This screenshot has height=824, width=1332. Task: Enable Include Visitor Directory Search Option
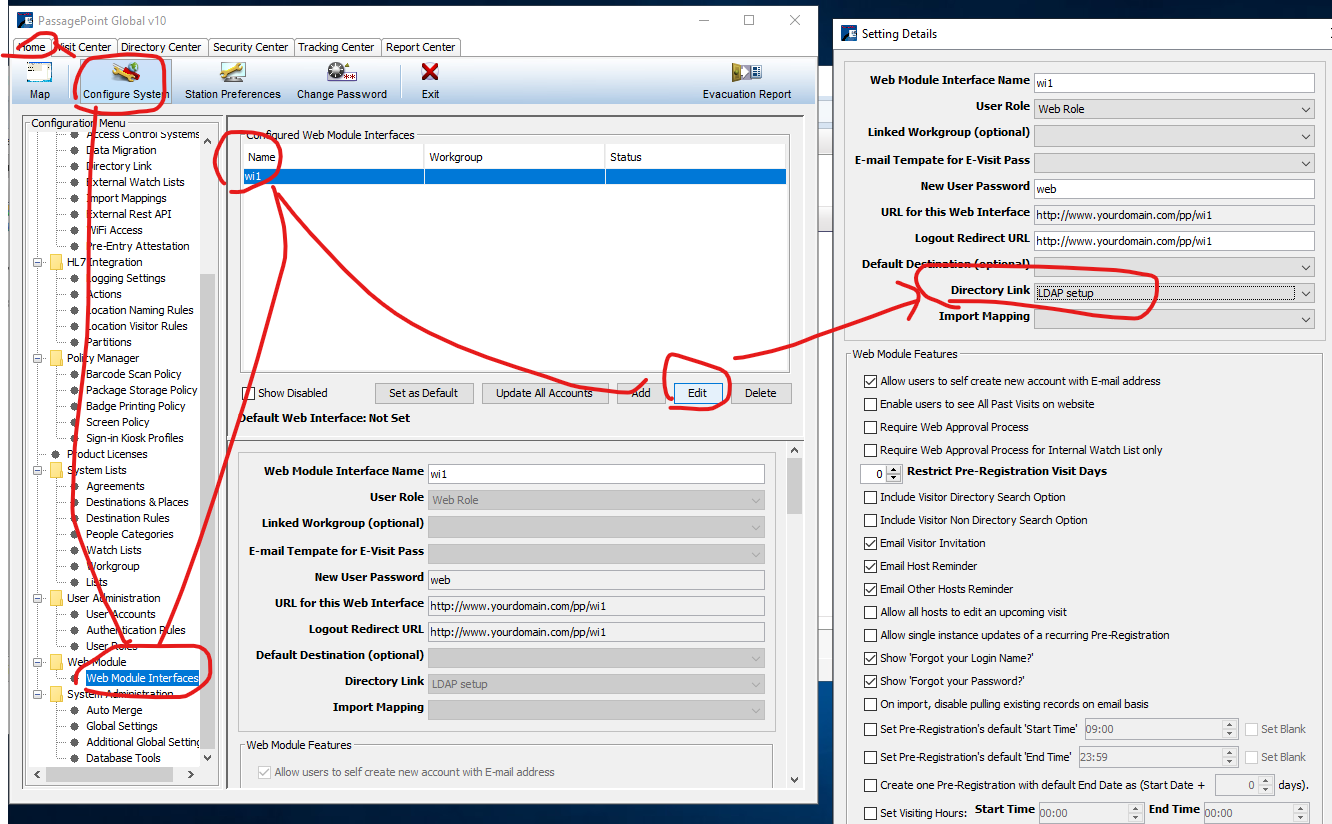point(870,497)
